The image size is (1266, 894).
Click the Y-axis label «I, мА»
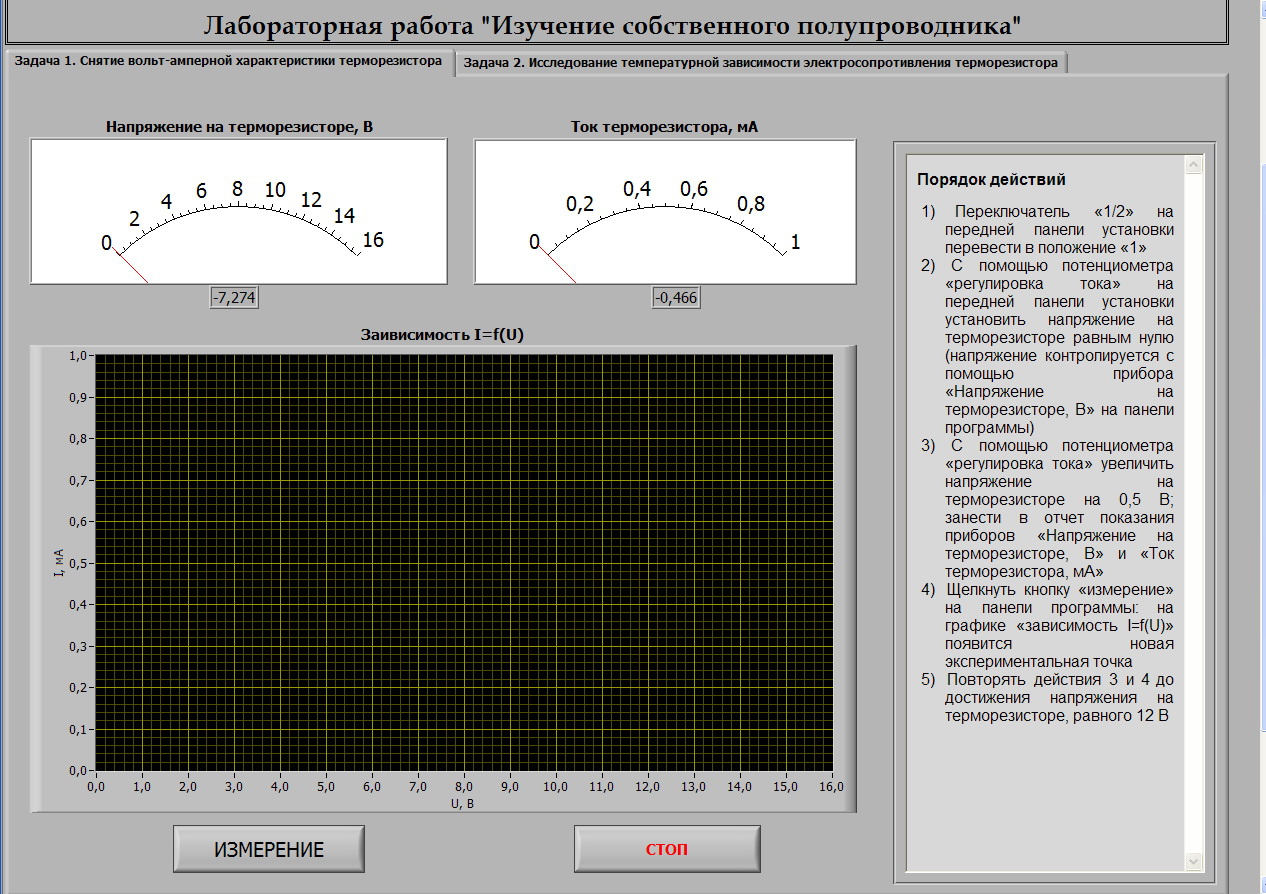[59, 563]
